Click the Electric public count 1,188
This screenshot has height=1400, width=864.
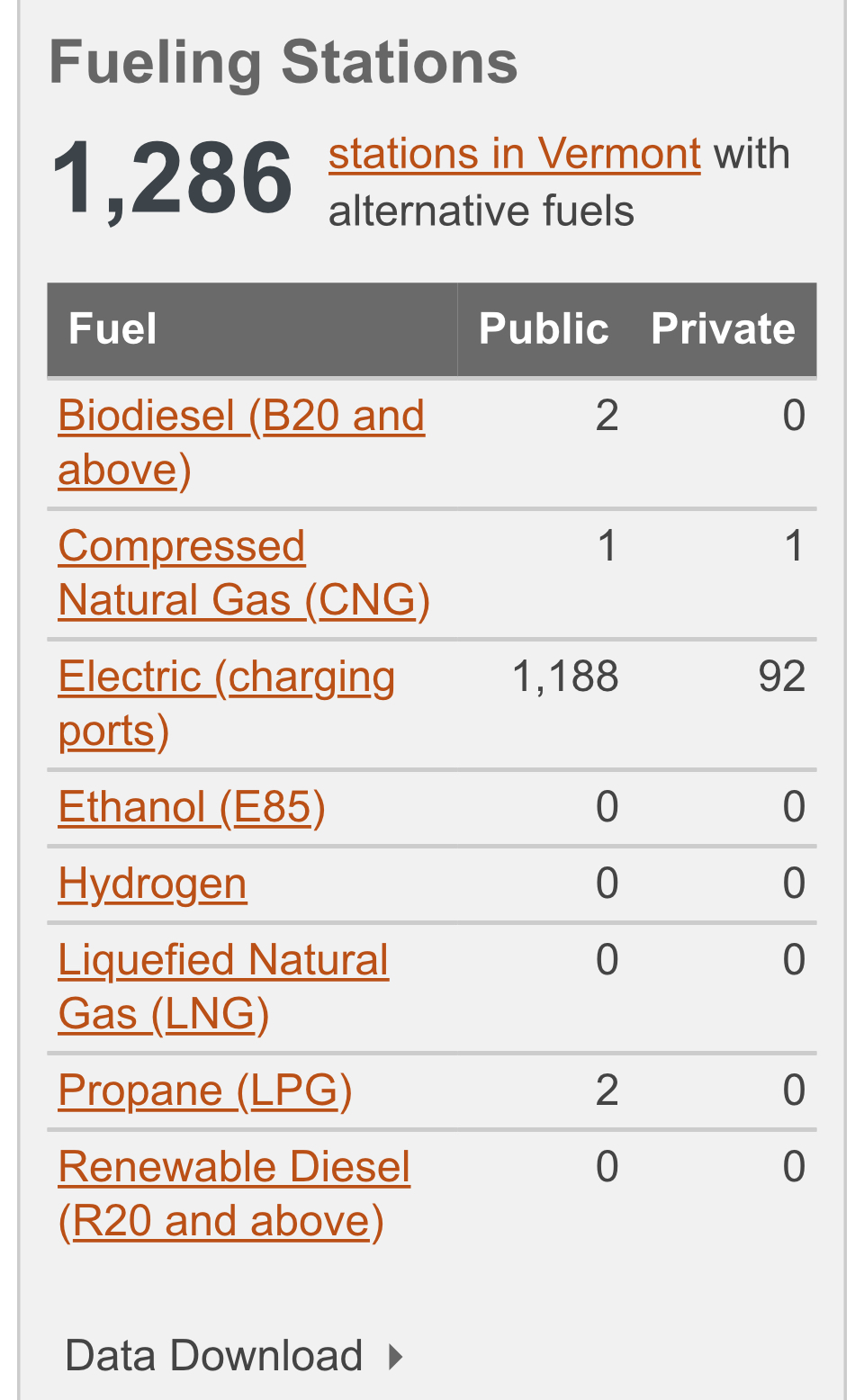pos(565,677)
